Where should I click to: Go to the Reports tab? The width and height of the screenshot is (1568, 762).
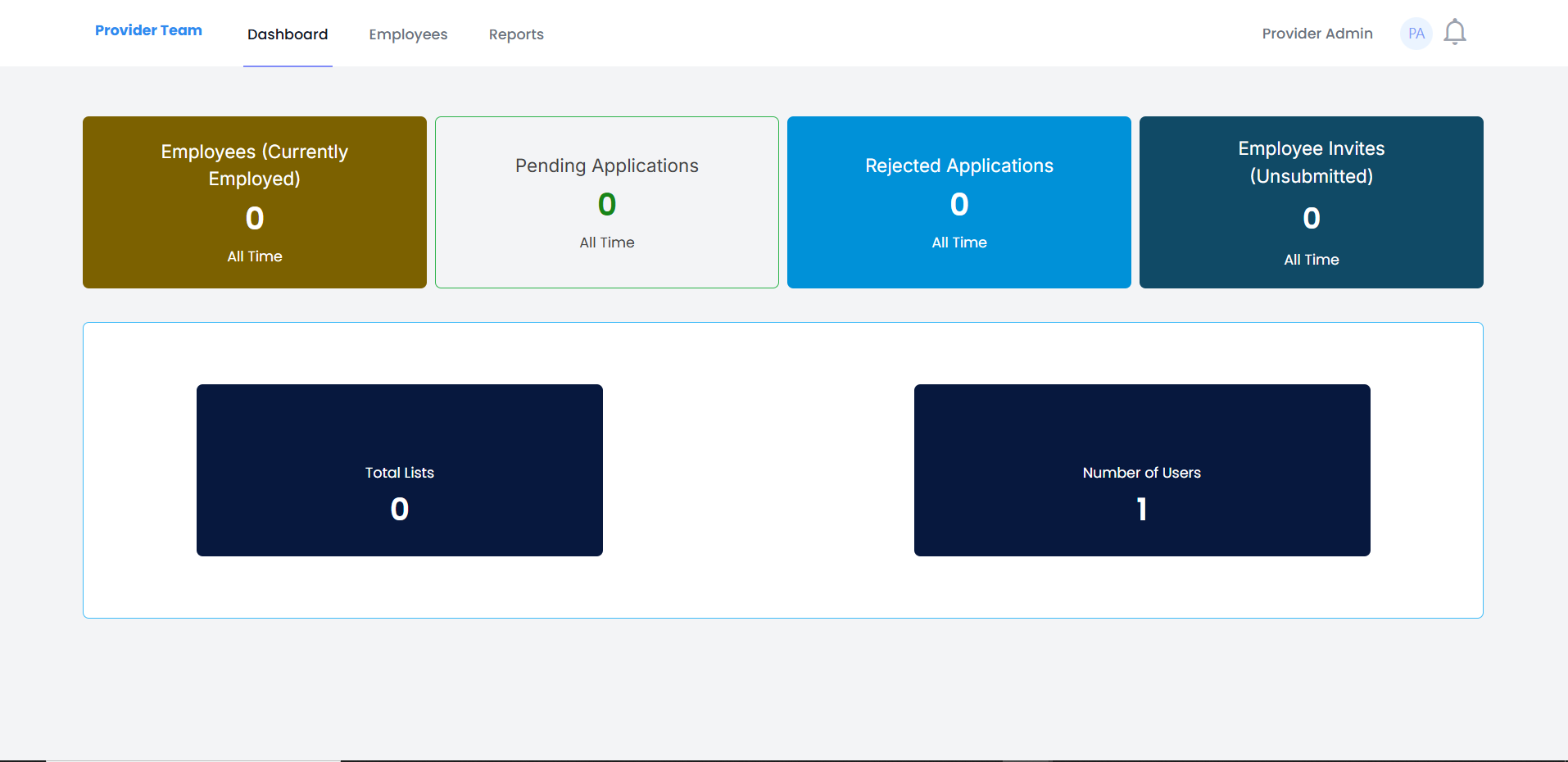pos(516,34)
